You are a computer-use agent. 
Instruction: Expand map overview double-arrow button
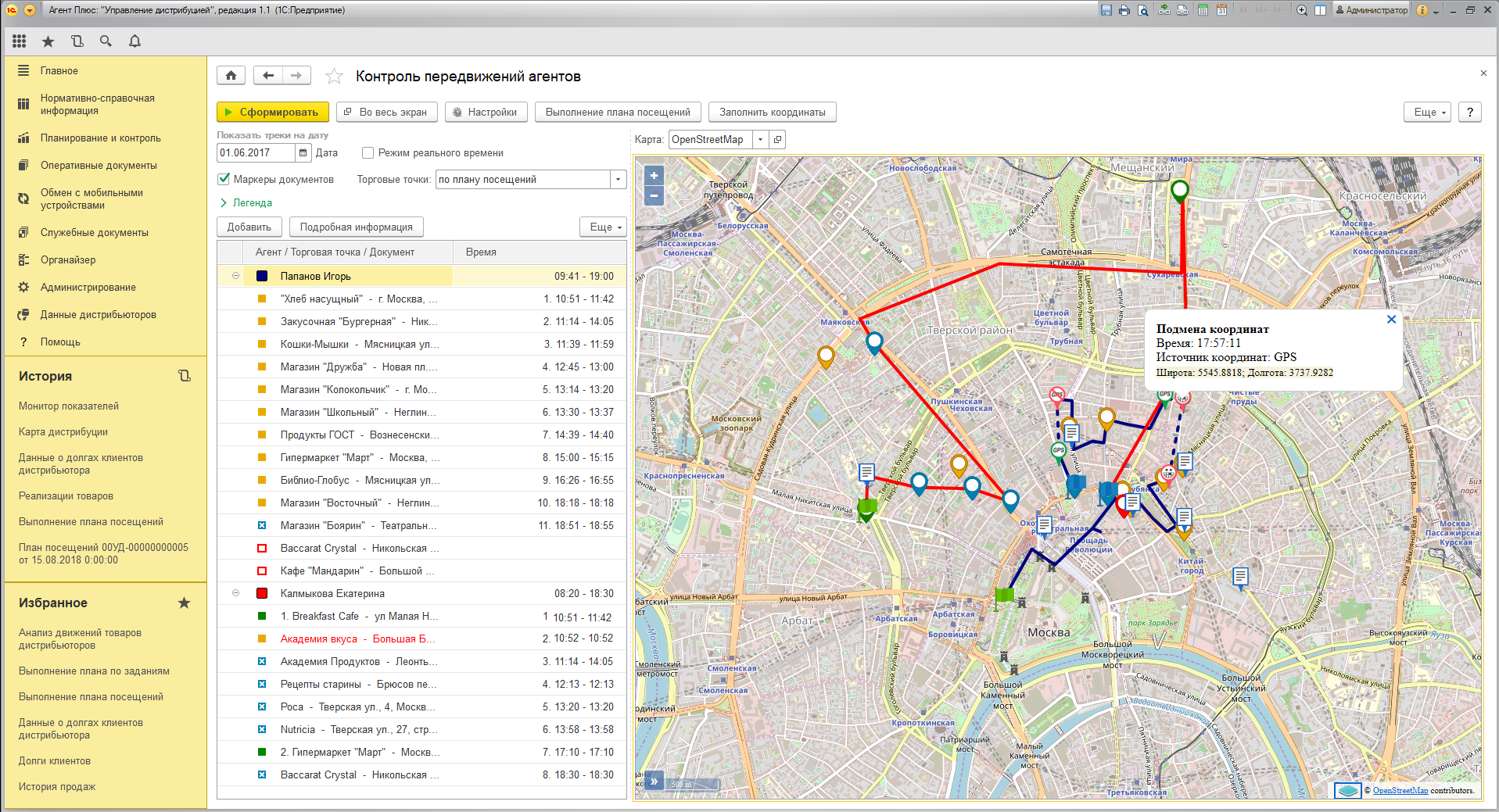(x=654, y=781)
